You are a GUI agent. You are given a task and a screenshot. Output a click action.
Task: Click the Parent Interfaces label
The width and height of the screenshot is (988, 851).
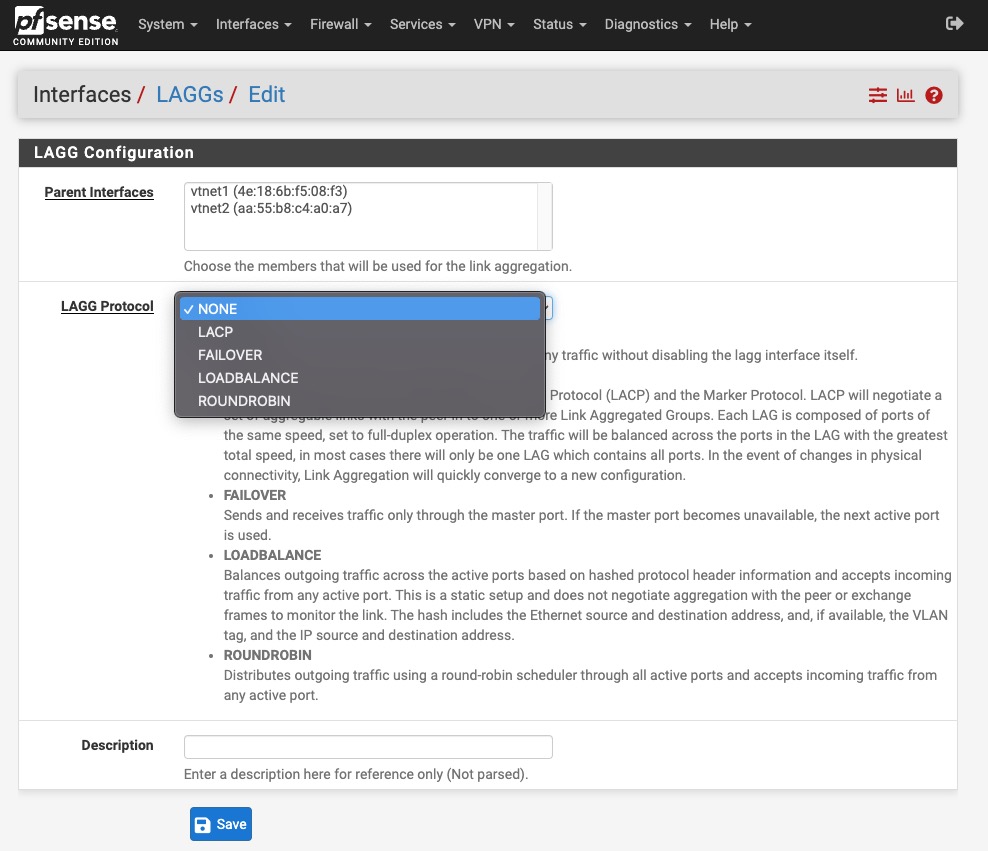[x=99, y=192]
